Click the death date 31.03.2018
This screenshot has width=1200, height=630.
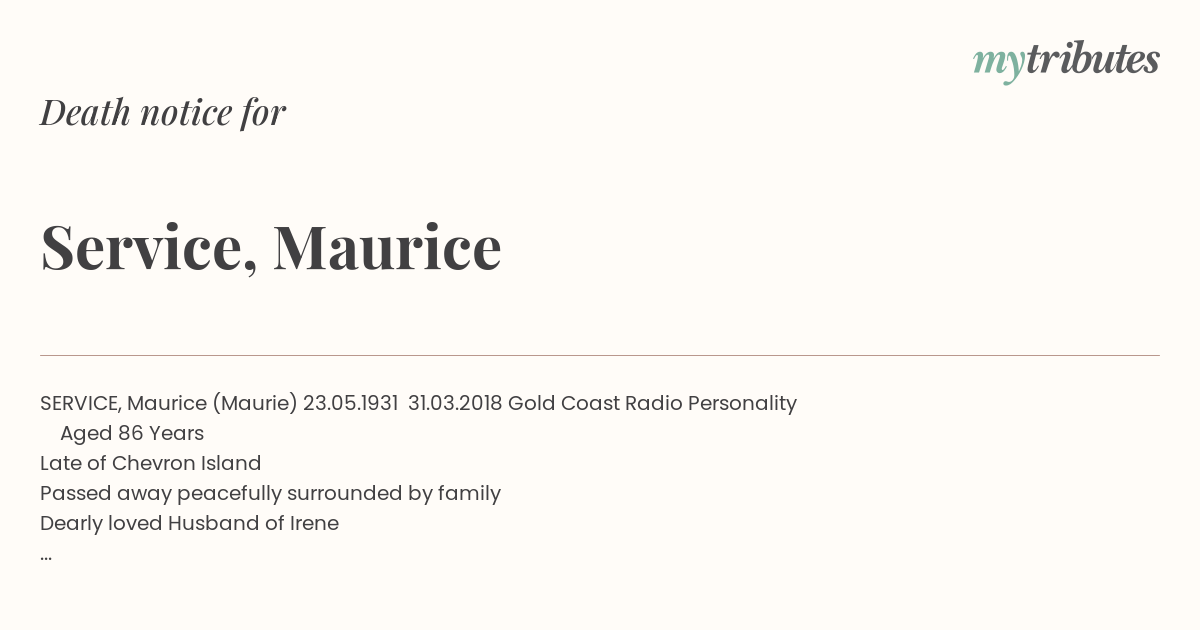click(455, 403)
